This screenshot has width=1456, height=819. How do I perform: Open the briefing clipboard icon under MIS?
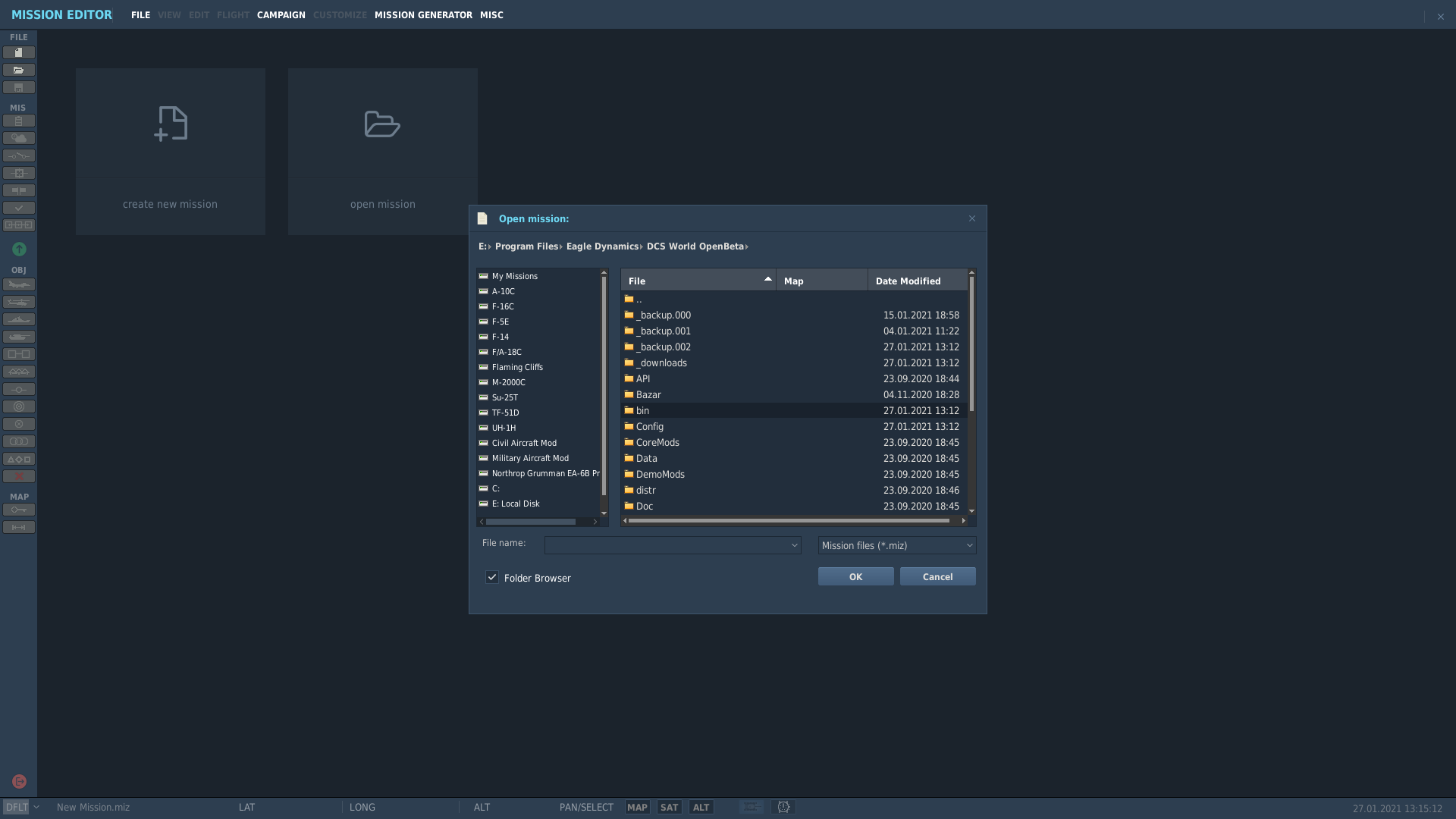19,121
